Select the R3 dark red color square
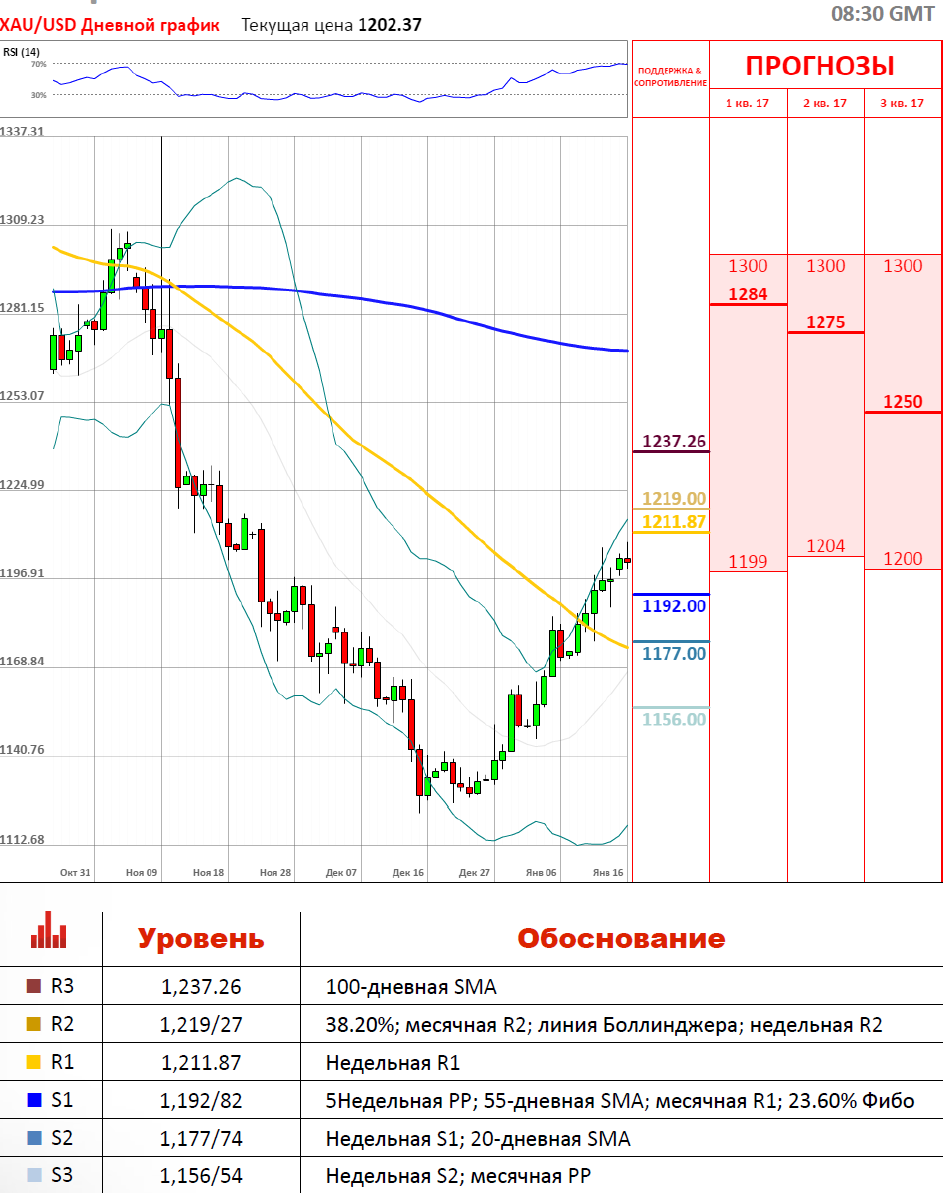The image size is (948, 1193). click(x=34, y=987)
